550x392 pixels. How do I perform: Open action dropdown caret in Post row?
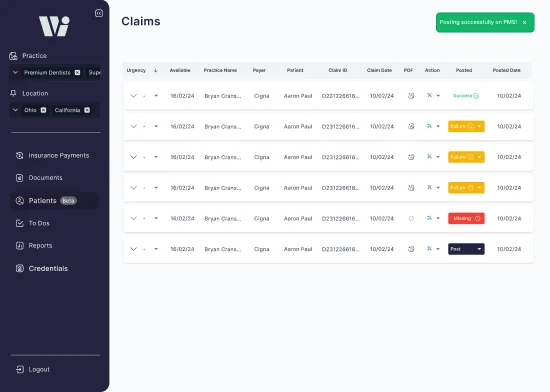438,249
